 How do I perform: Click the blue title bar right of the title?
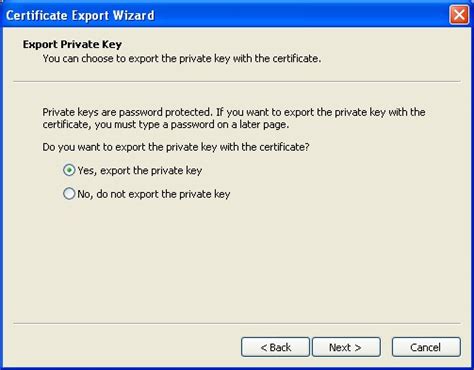(x=300, y=15)
